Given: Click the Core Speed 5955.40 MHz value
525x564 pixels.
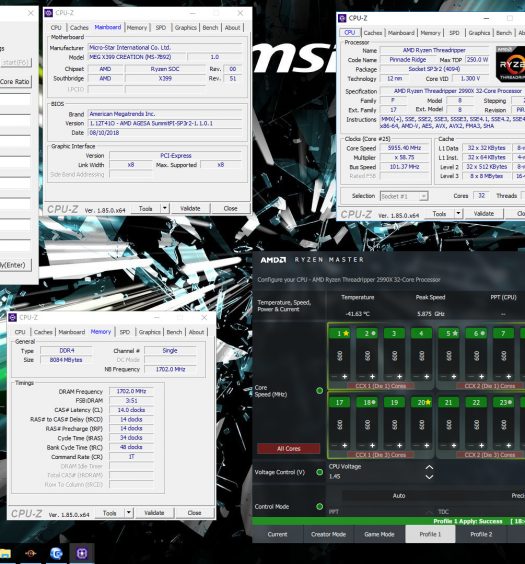Looking at the screenshot, I should pyautogui.click(x=405, y=148).
